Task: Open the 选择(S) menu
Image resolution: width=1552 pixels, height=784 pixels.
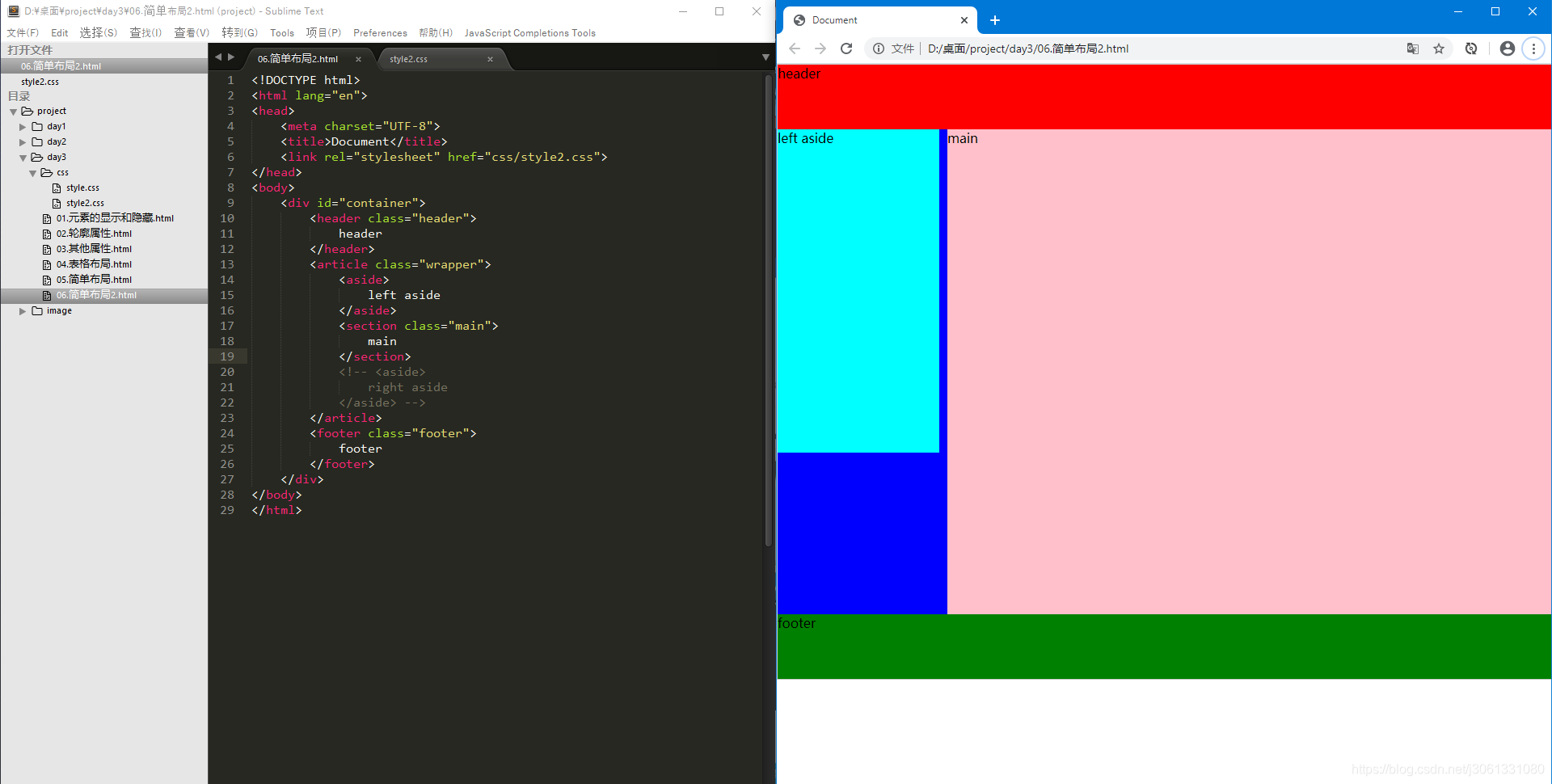Action: coord(99,33)
